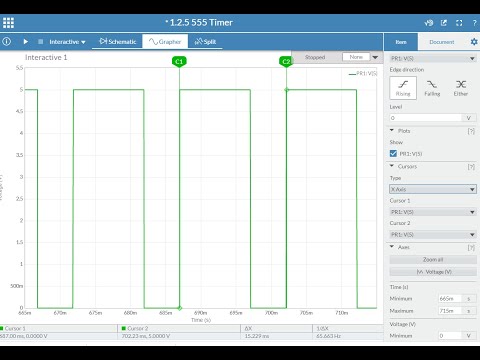480x360 pixels.
Task: Toggle fullscreen mode icon
Action: 459,23
